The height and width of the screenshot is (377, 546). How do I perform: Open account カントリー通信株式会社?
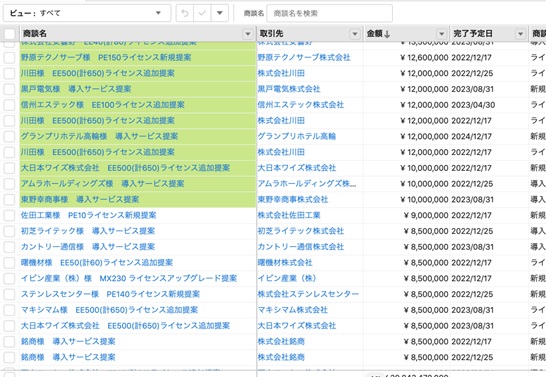(301, 247)
